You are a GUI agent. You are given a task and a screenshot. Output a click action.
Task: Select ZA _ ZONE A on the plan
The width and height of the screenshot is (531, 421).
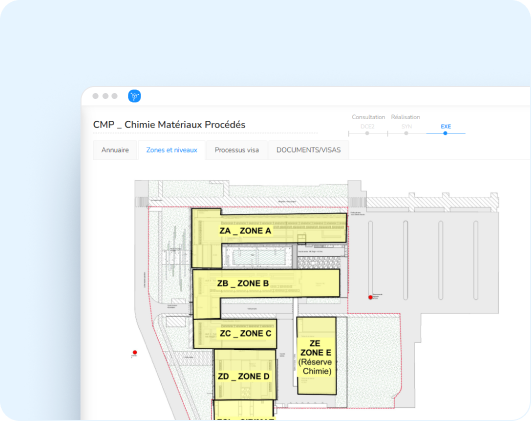[x=245, y=231]
